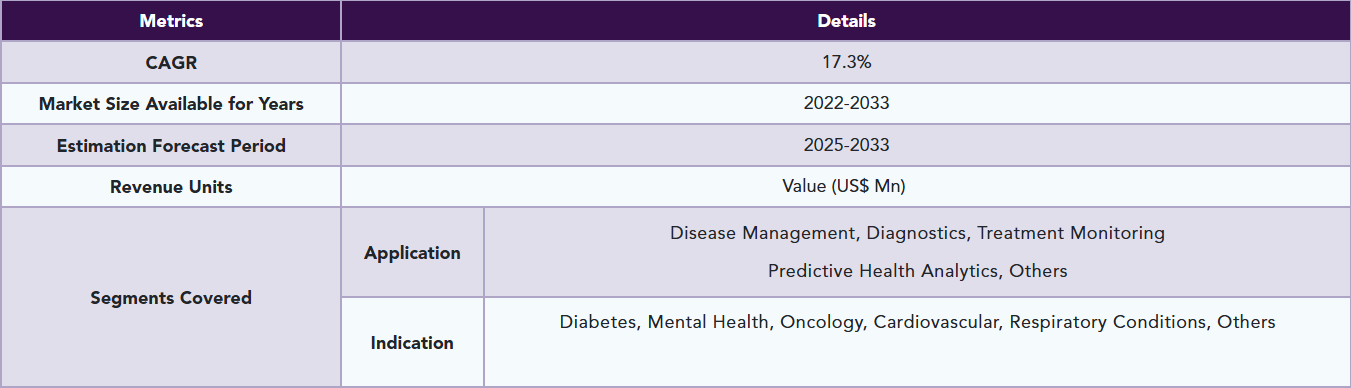
Task: Click the 17.3% CAGR value
Action: [x=846, y=62]
